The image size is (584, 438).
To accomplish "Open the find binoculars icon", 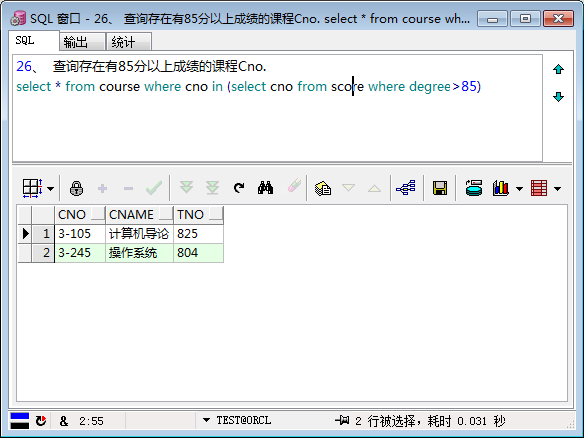I will pyautogui.click(x=265, y=188).
